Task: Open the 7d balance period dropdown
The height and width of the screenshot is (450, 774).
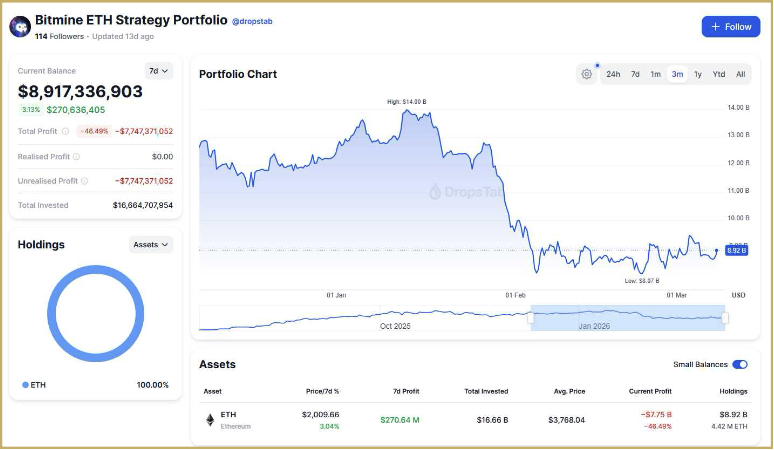Action: click(x=158, y=71)
